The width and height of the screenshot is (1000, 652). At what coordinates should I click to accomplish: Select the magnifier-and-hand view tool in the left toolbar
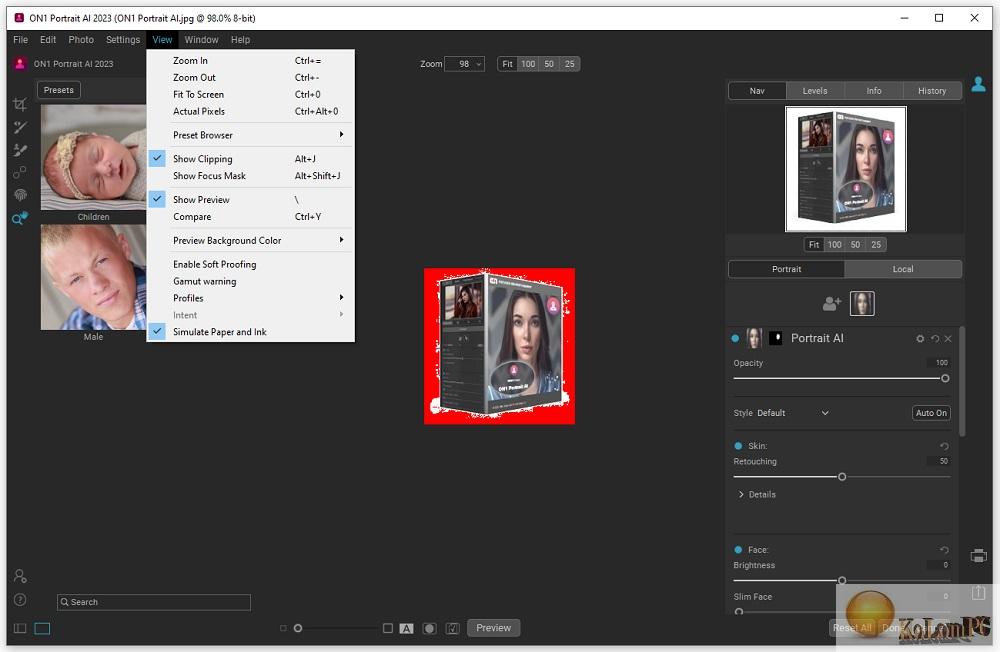point(20,218)
